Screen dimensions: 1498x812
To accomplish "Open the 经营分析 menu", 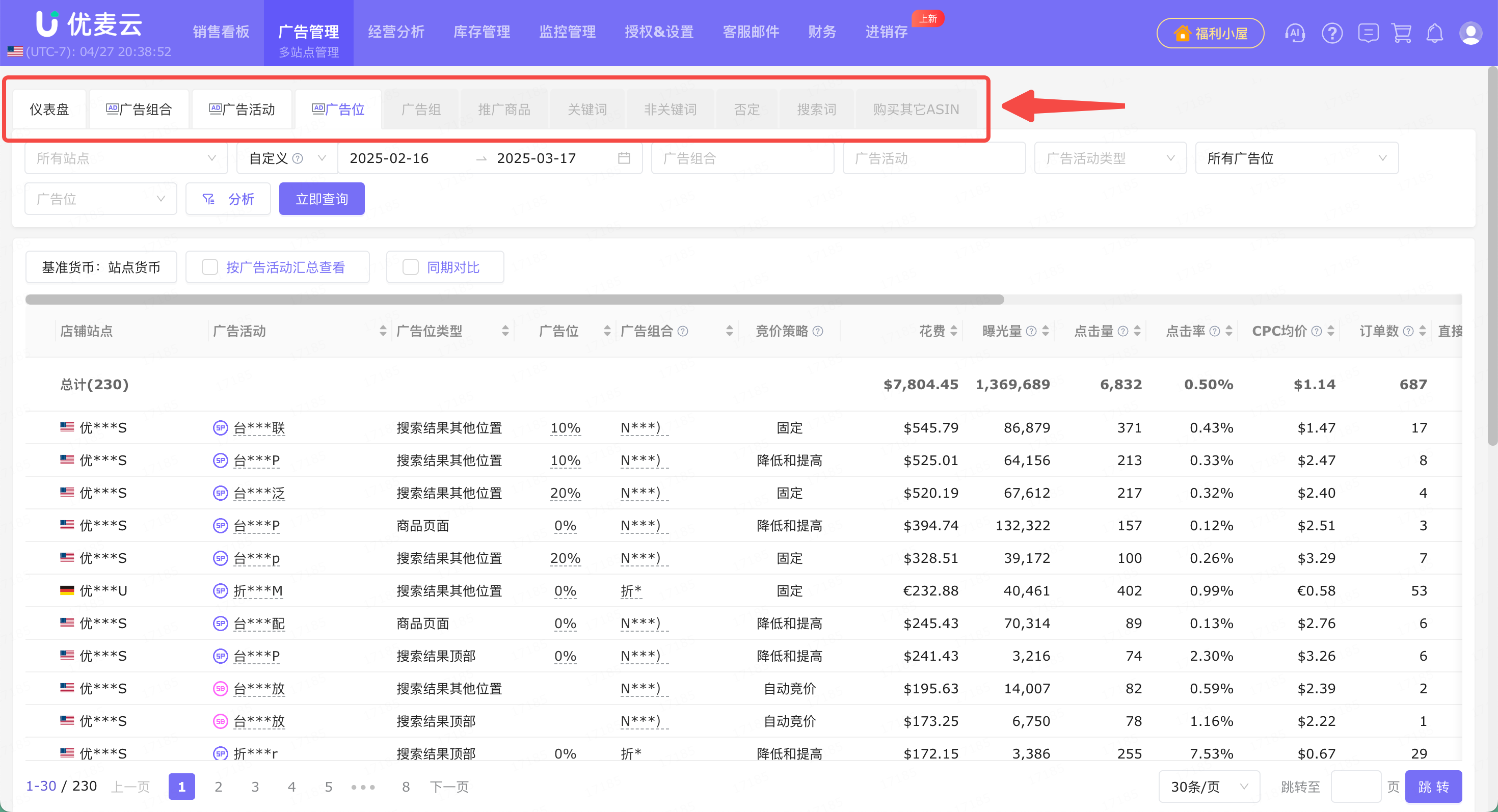I will (x=396, y=32).
